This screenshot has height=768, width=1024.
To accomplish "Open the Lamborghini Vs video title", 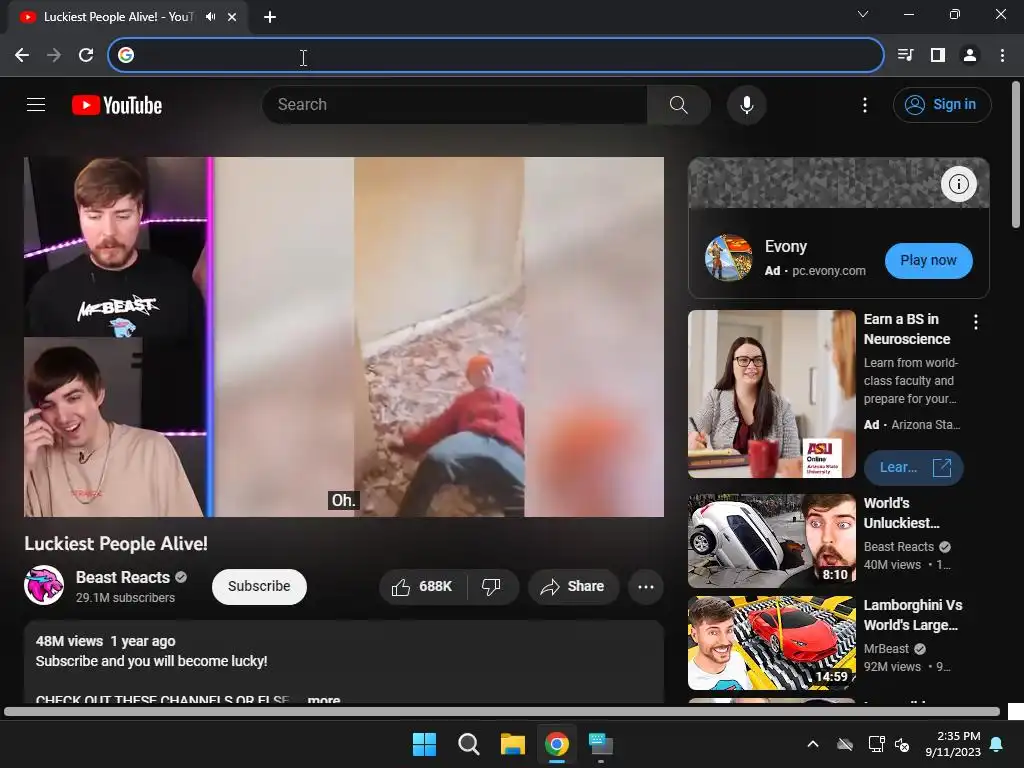I will [x=912, y=615].
